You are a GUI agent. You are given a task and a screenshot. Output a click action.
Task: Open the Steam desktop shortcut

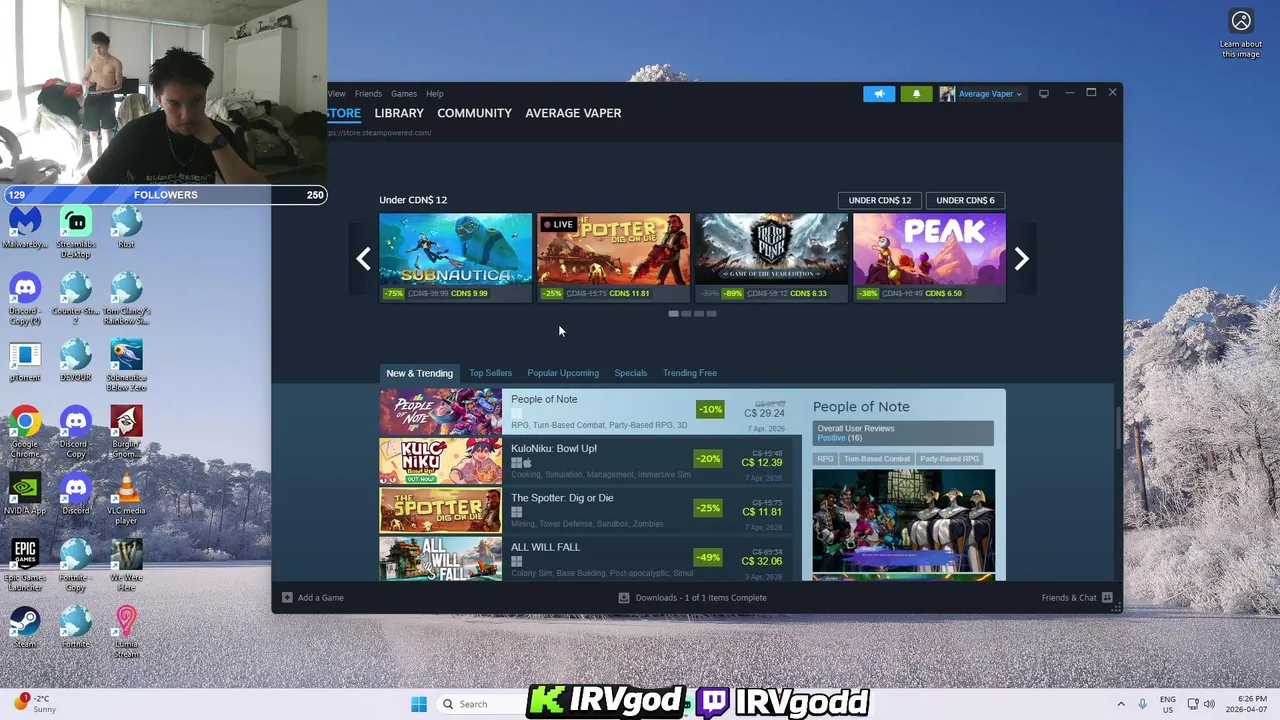click(25, 628)
